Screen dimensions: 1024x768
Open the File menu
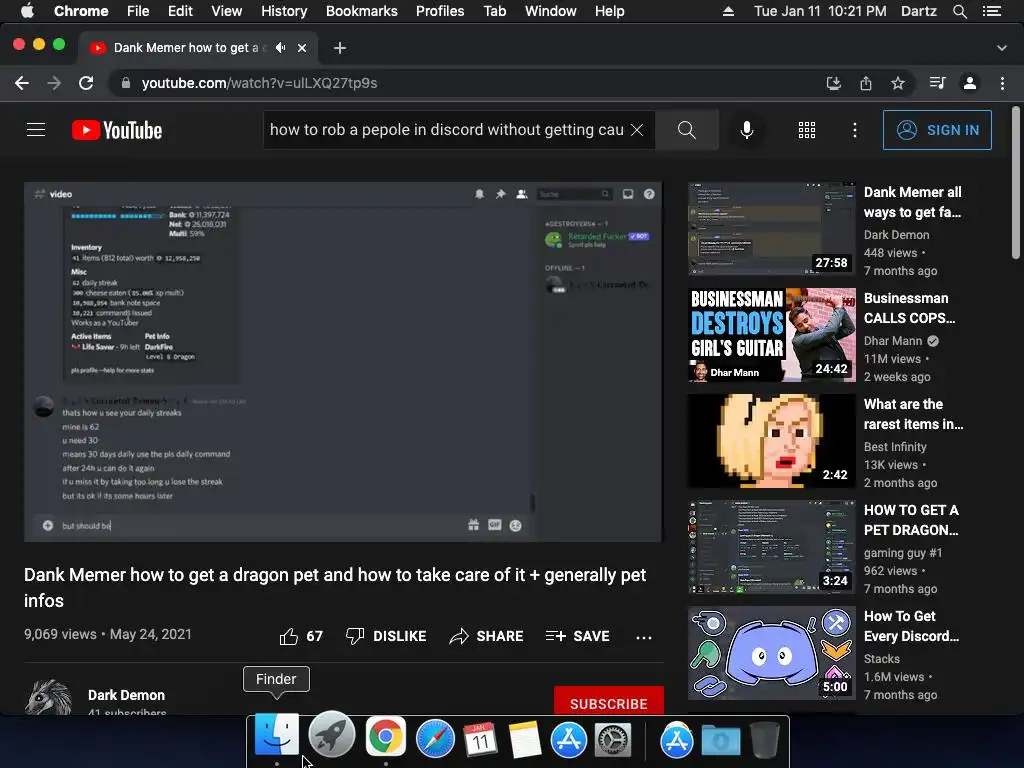pos(138,11)
